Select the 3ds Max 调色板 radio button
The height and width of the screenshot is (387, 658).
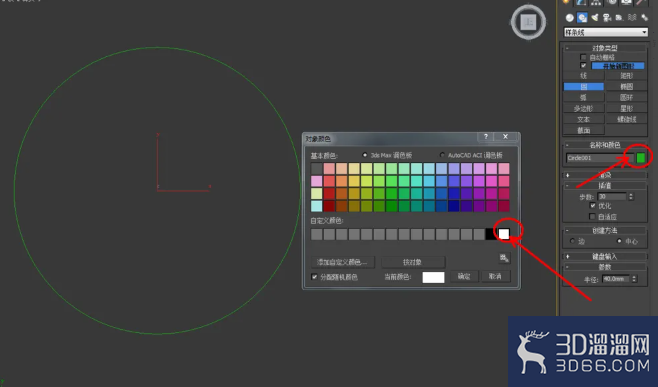coord(365,155)
